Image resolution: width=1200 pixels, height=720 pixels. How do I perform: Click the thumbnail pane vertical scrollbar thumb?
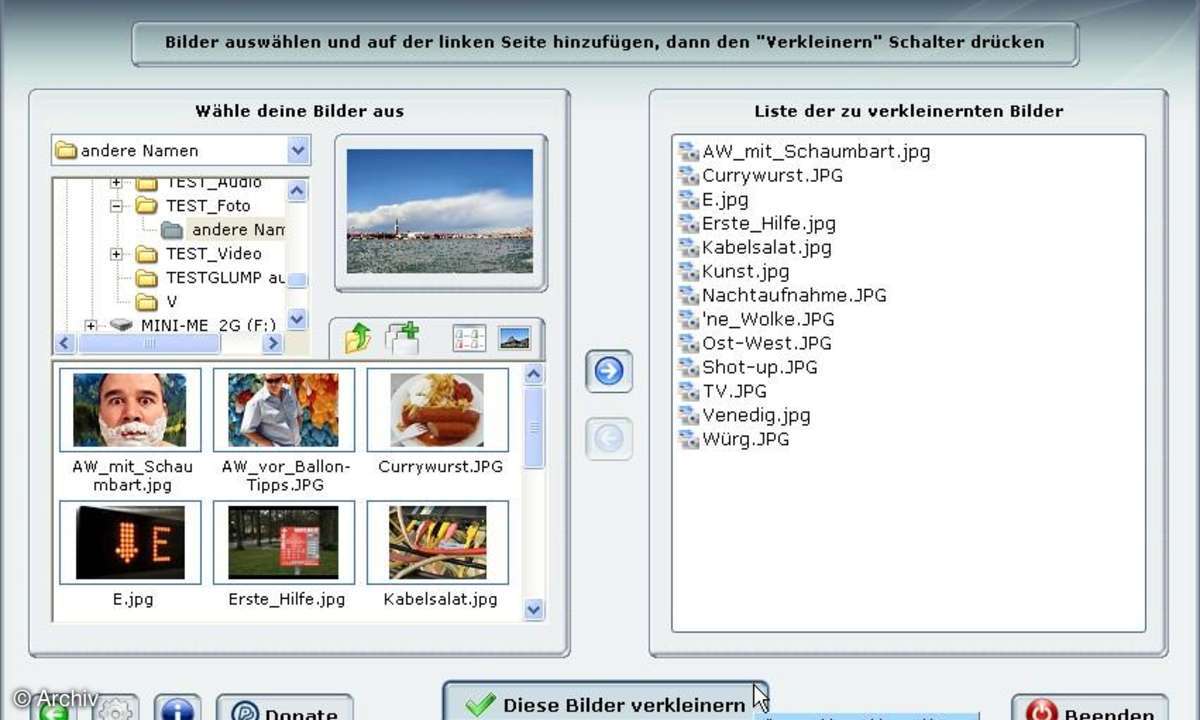(x=534, y=427)
